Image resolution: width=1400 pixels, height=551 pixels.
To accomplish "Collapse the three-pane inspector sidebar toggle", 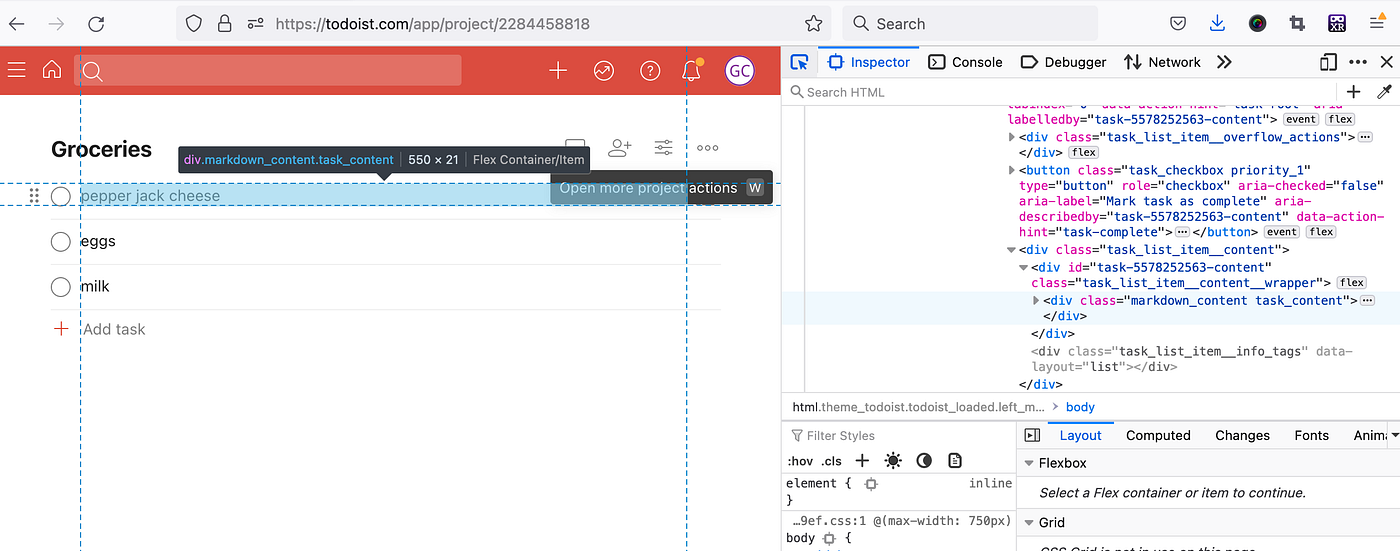I will [1033, 435].
